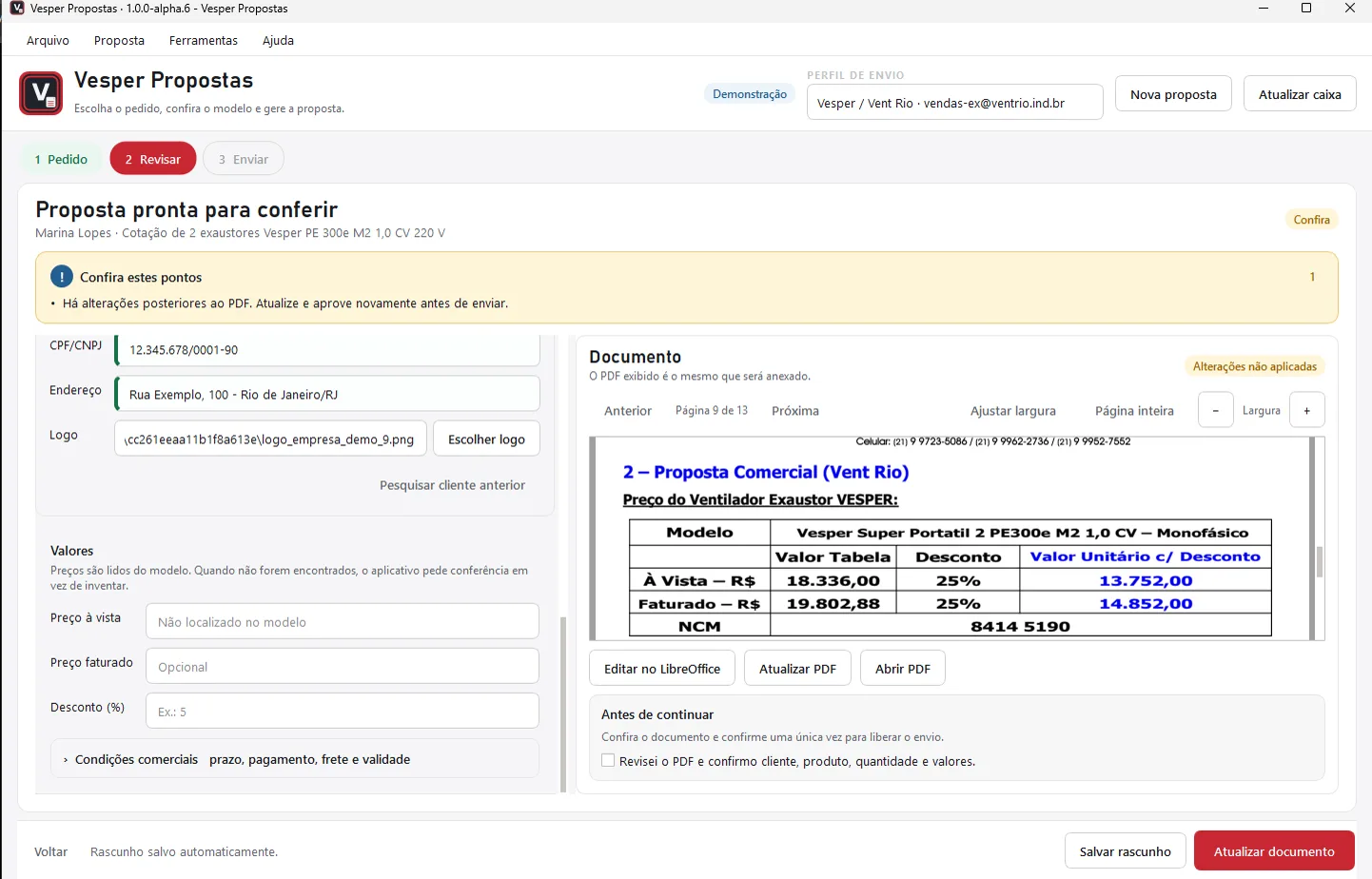Close the Vesper Propostas window
Image resolution: width=1372 pixels, height=879 pixels.
tap(1349, 9)
